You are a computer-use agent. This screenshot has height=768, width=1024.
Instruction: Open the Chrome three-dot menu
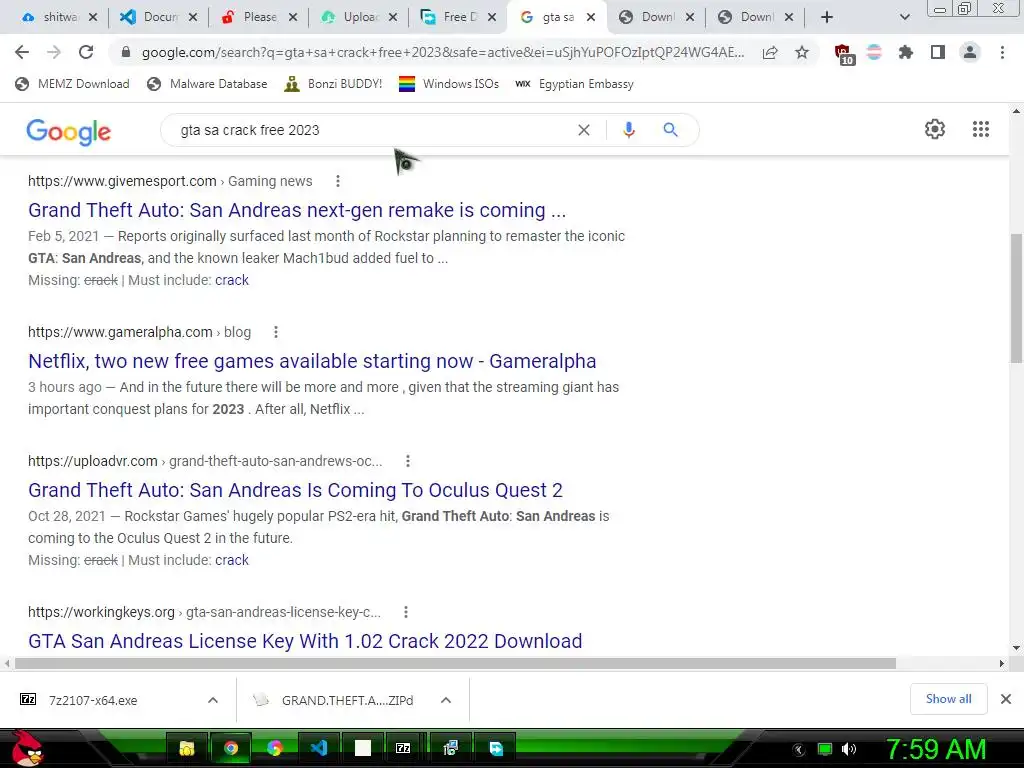point(1002,52)
